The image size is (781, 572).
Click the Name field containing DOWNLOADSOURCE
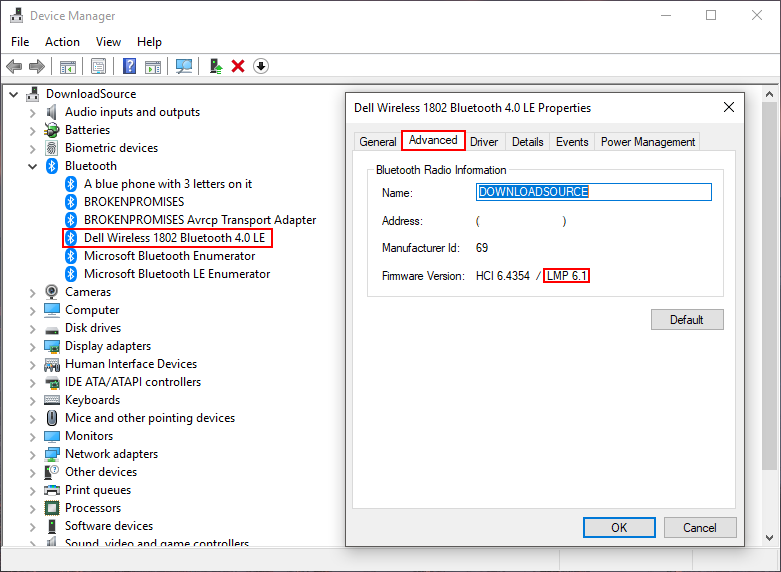tap(594, 192)
